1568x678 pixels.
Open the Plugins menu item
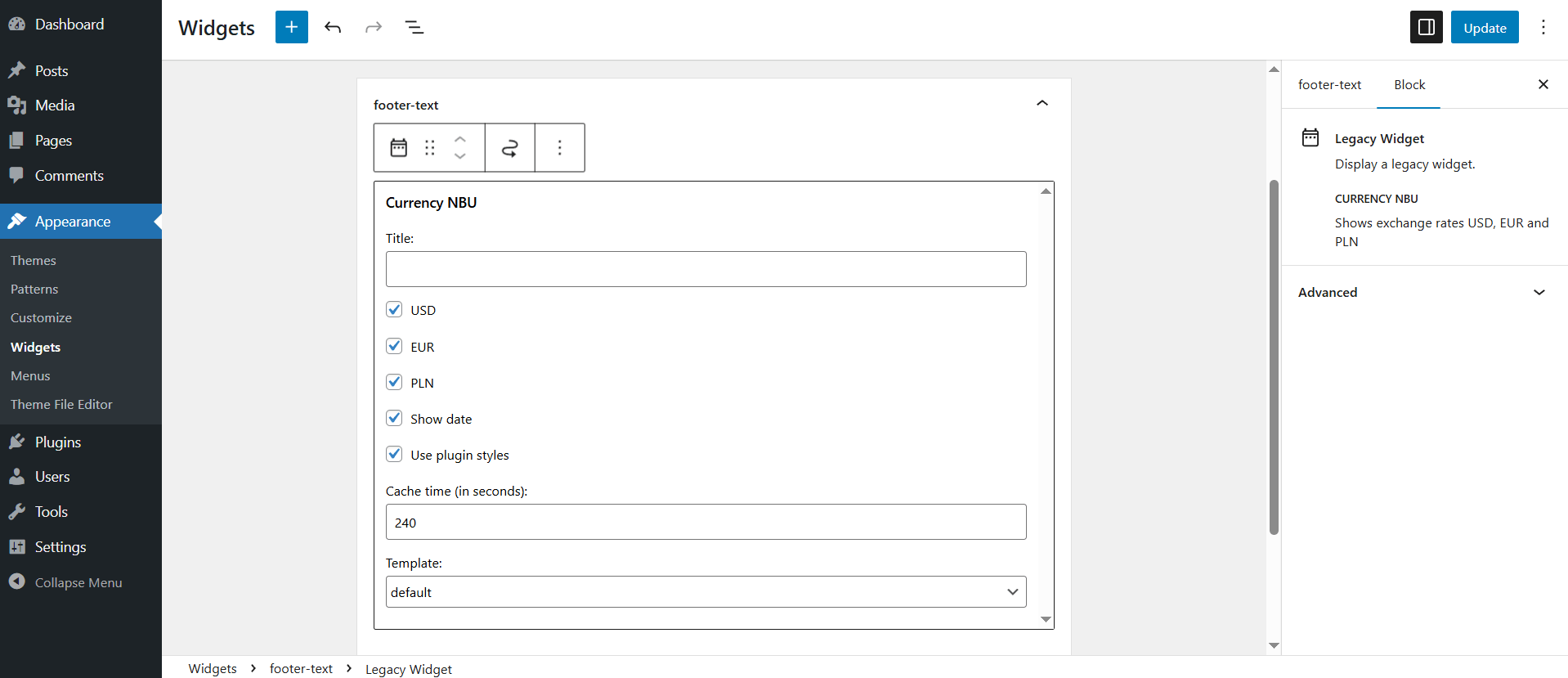pyautogui.click(x=58, y=442)
